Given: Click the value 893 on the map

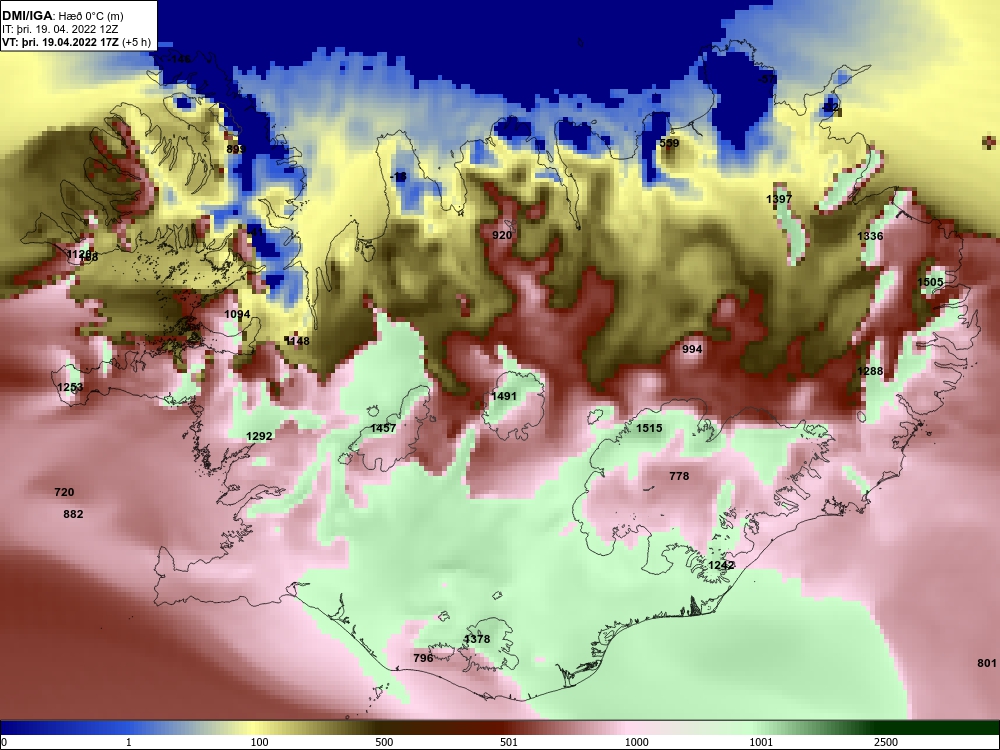Looking at the screenshot, I should pos(236,149).
